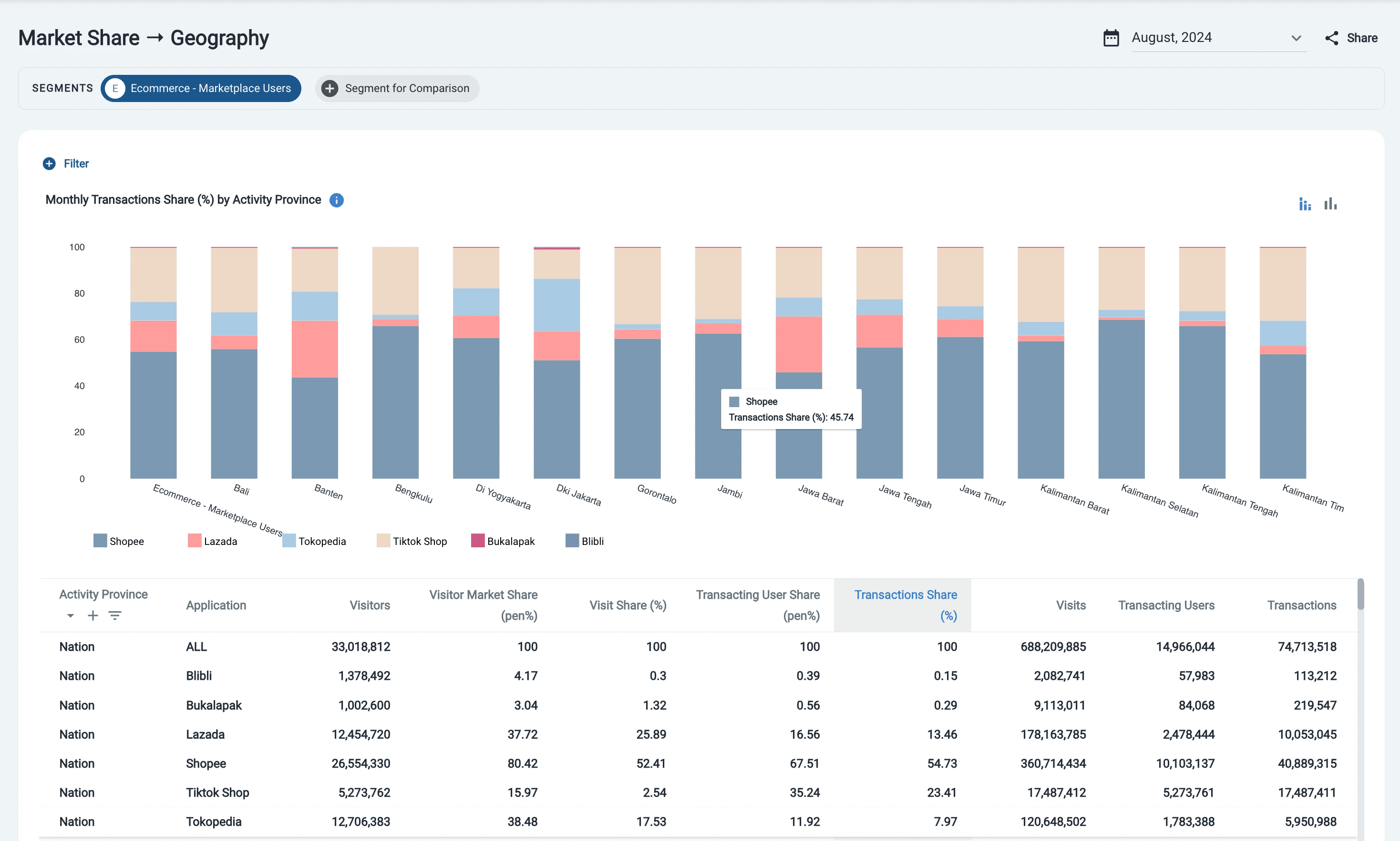Click the Share icon

click(1331, 38)
